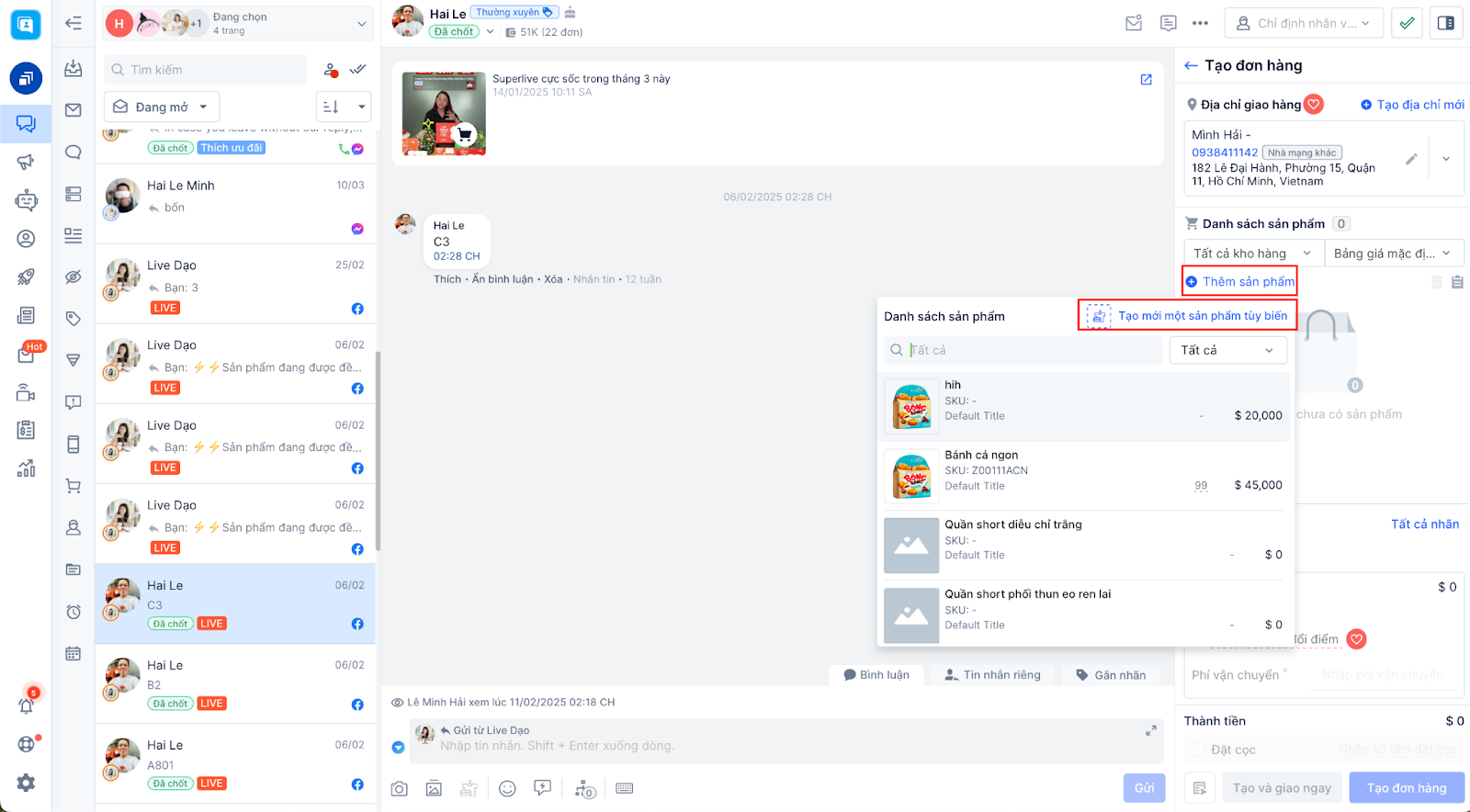The height and width of the screenshot is (812, 1470).
Task: Click the three-dot more options icon in chat header
Action: [1200, 23]
